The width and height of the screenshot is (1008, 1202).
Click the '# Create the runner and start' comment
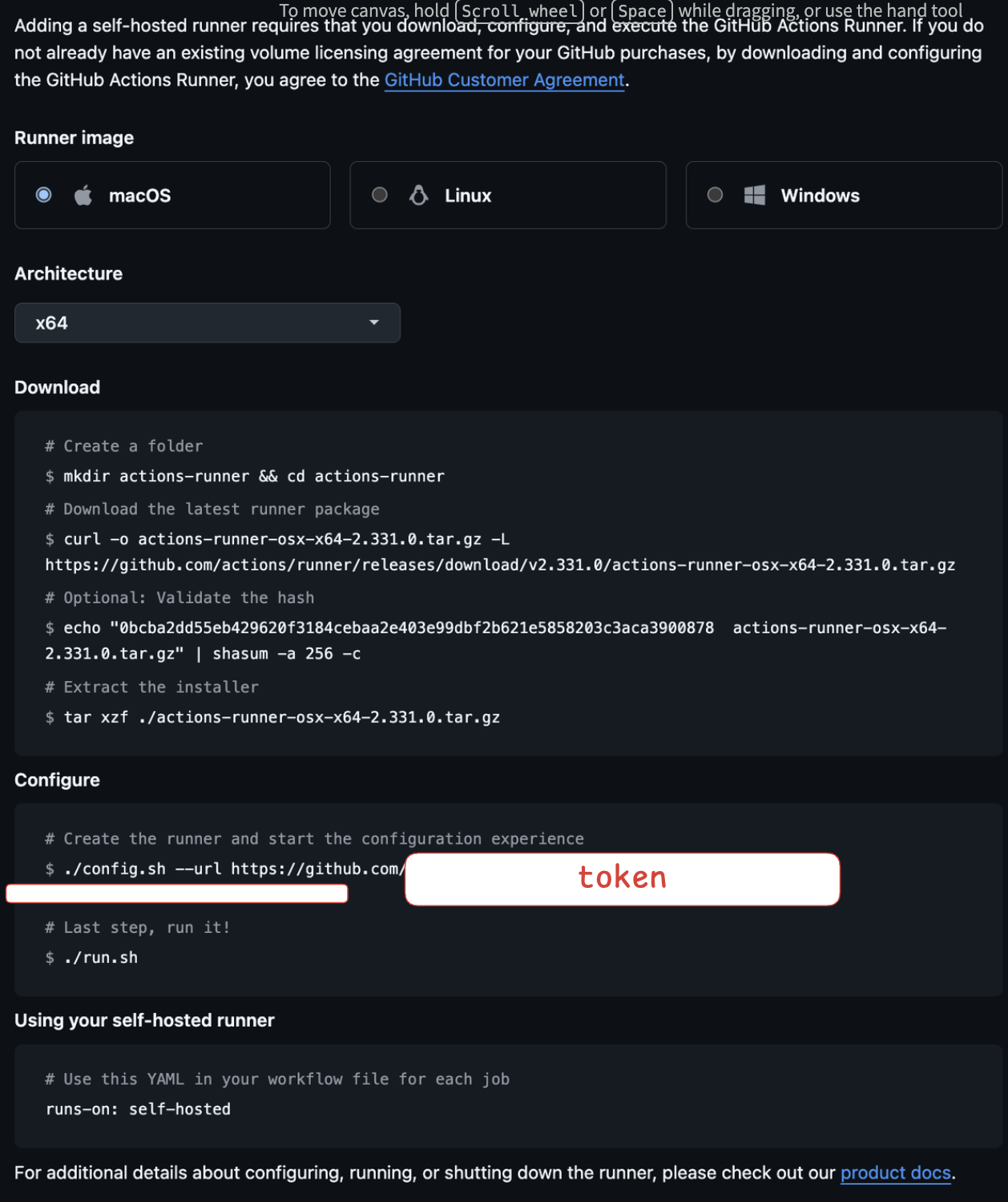pyautogui.click(x=314, y=839)
